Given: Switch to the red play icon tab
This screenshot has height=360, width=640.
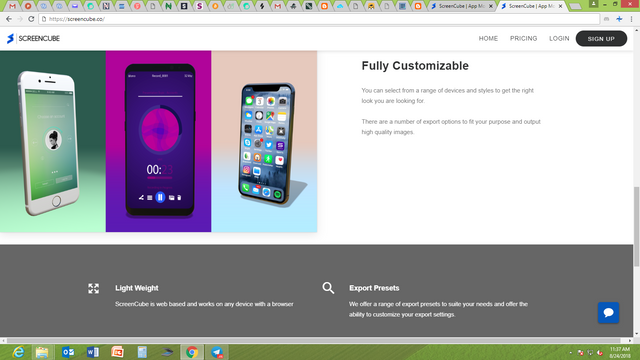Looking at the screenshot, I should click(x=28, y=6).
